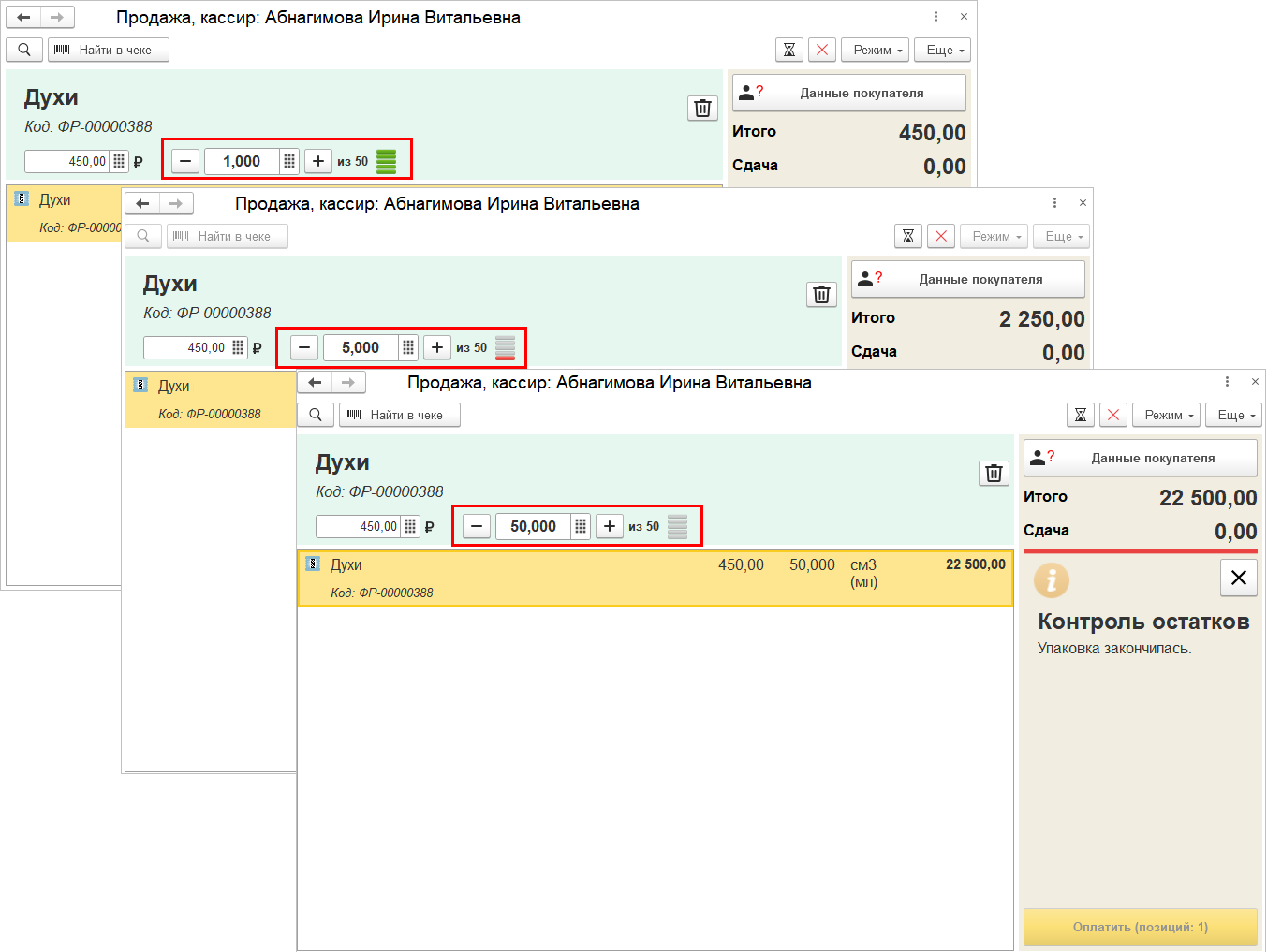The image size is (1267, 952).
Task: Click the Итого amount 22 500,00
Action: [1208, 498]
